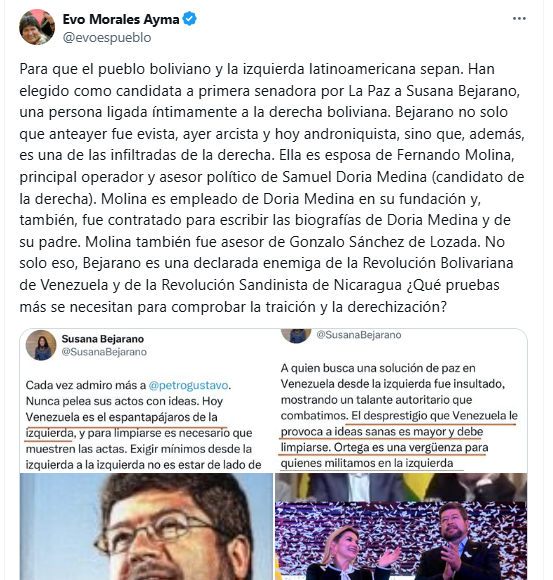Open the Evo Morales Ayma display name

click(121, 19)
